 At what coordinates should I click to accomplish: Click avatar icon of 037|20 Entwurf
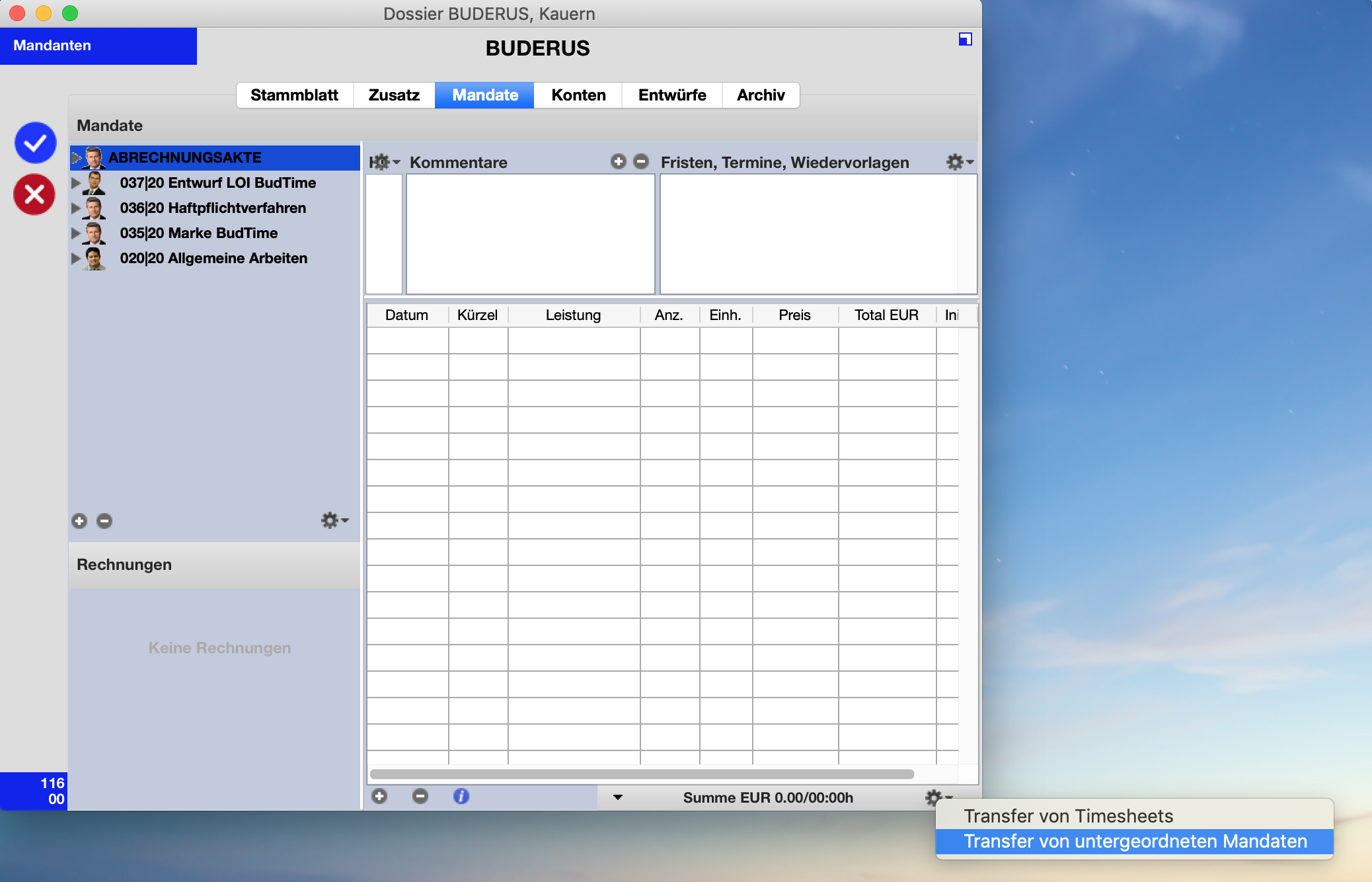94,183
